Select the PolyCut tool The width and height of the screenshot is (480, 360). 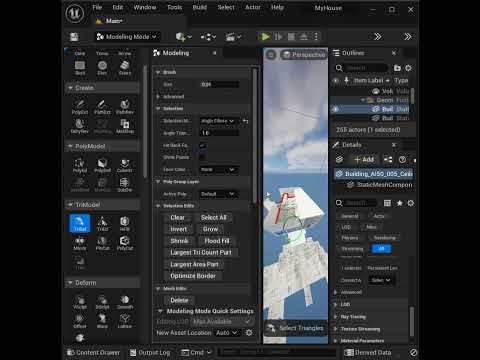pos(125,243)
